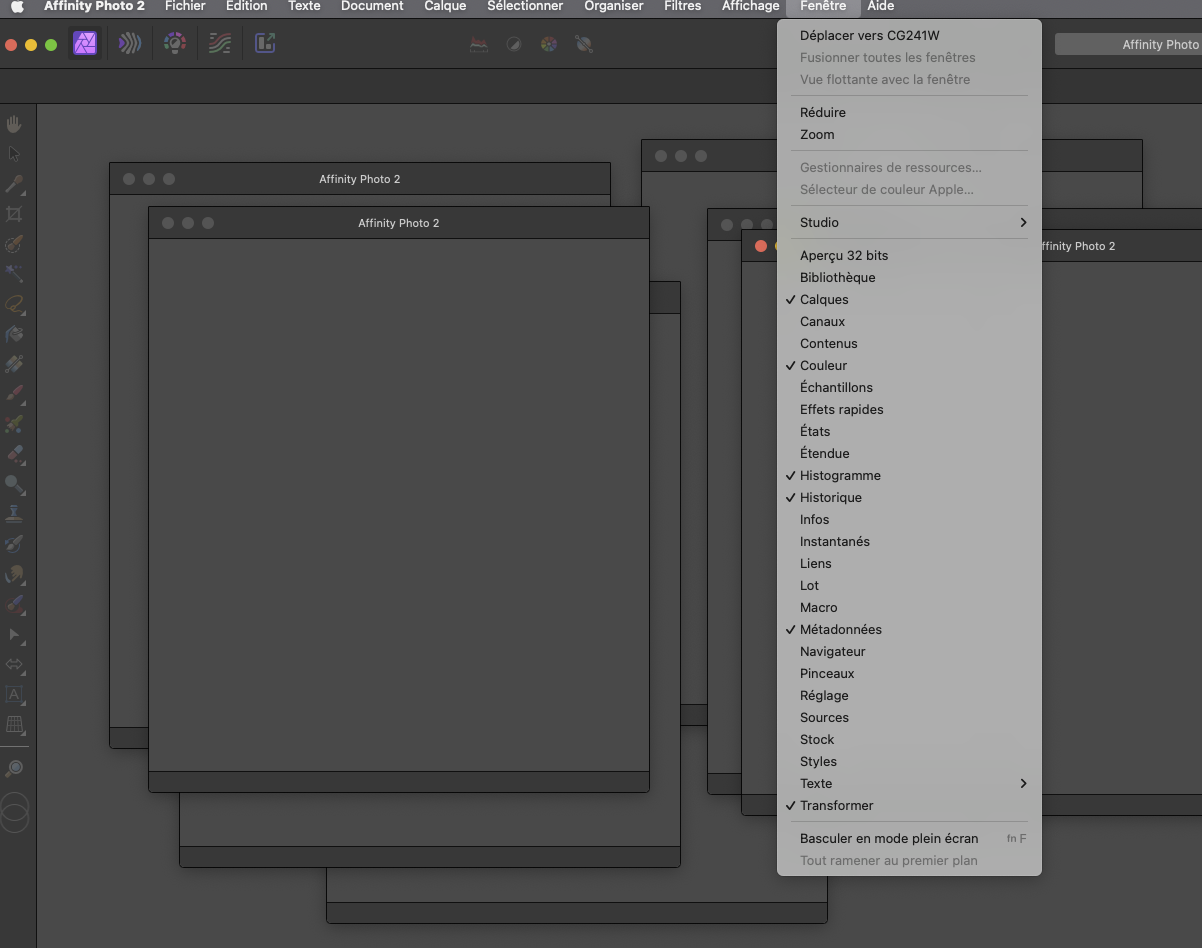This screenshot has height=948, width=1202.
Task: Open the Apple menu
Action: pos(17,6)
